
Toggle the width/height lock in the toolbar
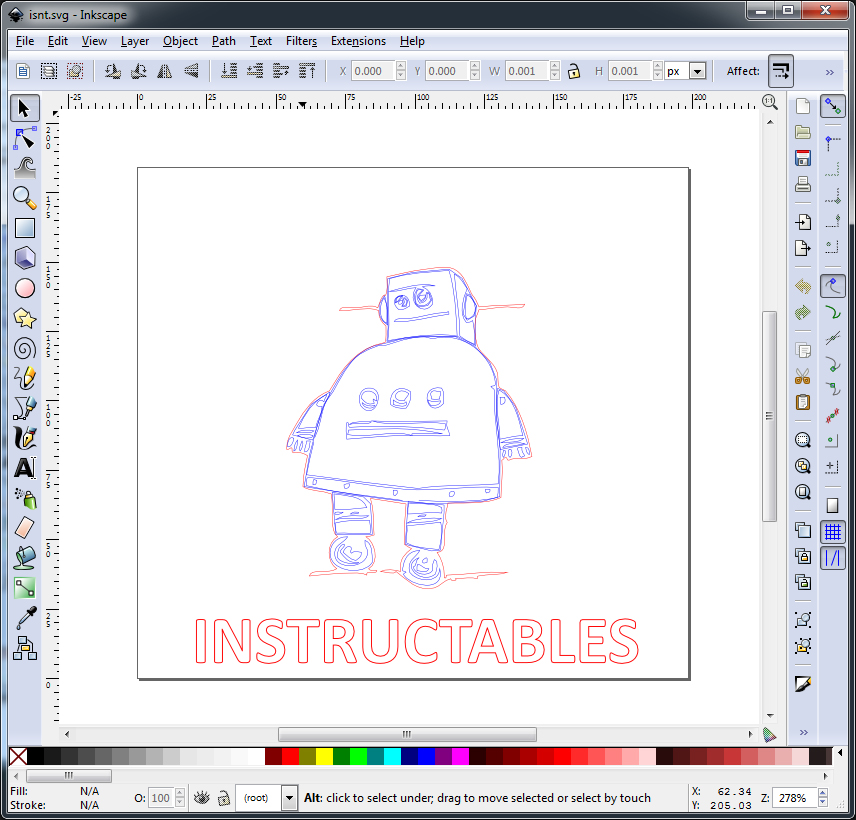click(x=574, y=71)
